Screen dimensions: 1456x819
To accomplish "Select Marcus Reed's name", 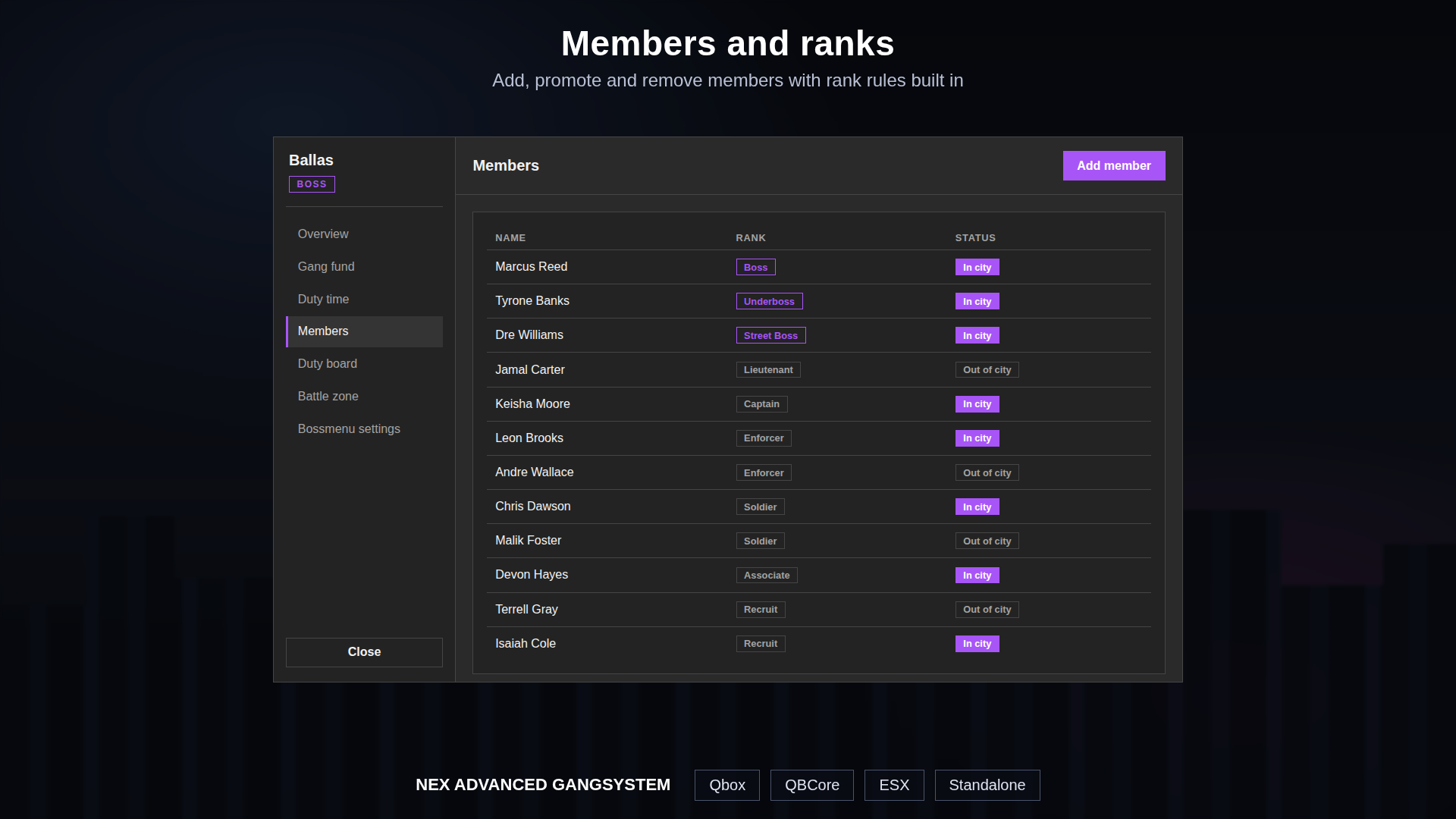I will [531, 267].
